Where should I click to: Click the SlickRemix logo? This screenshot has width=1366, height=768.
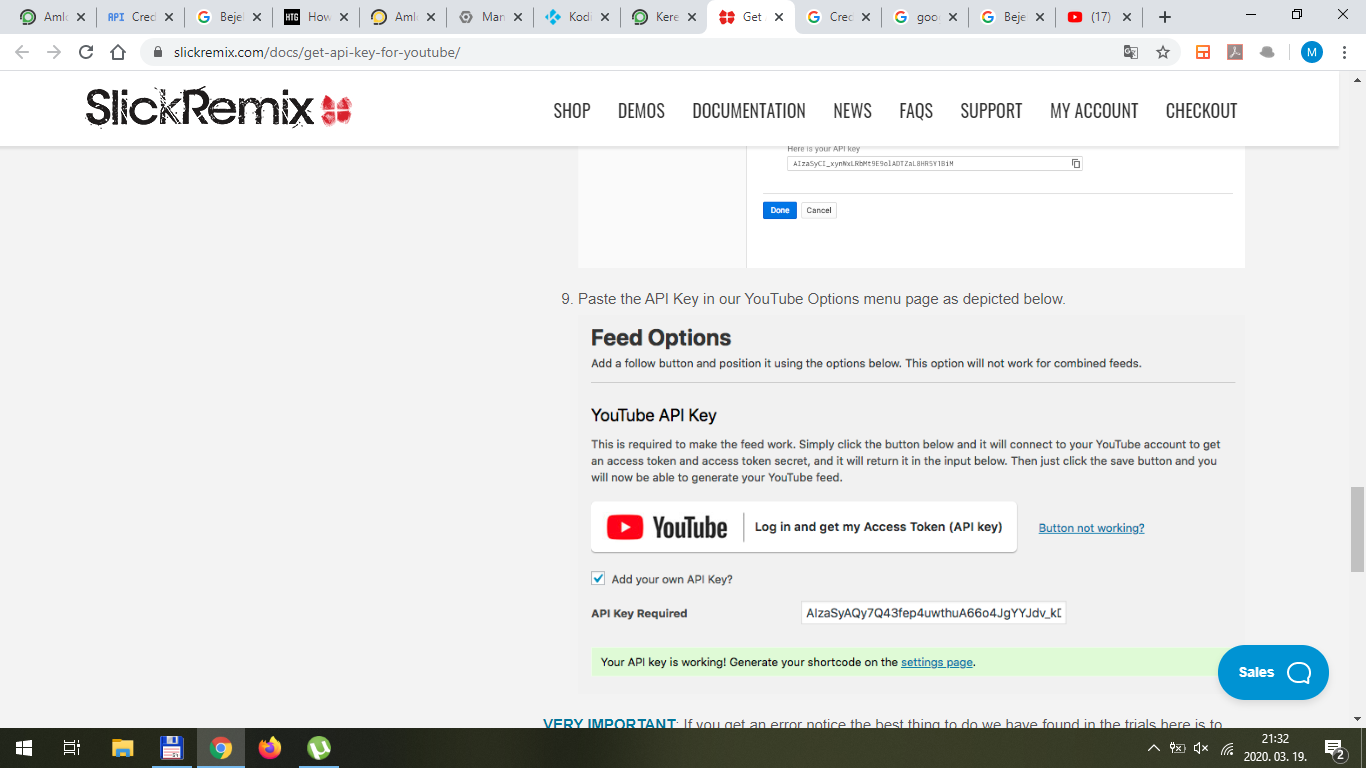pyautogui.click(x=218, y=109)
